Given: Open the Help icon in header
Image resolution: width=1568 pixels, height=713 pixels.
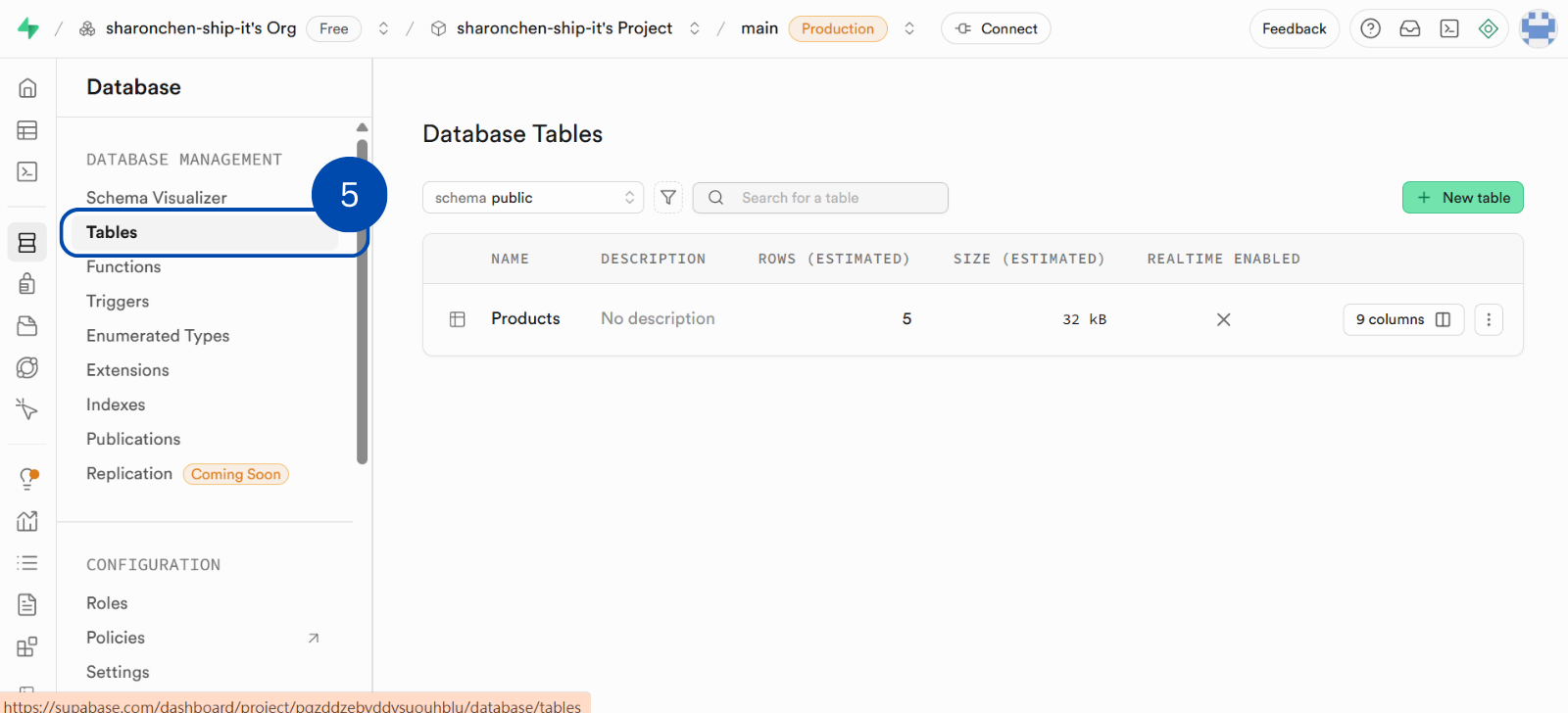Looking at the screenshot, I should pyautogui.click(x=1370, y=29).
